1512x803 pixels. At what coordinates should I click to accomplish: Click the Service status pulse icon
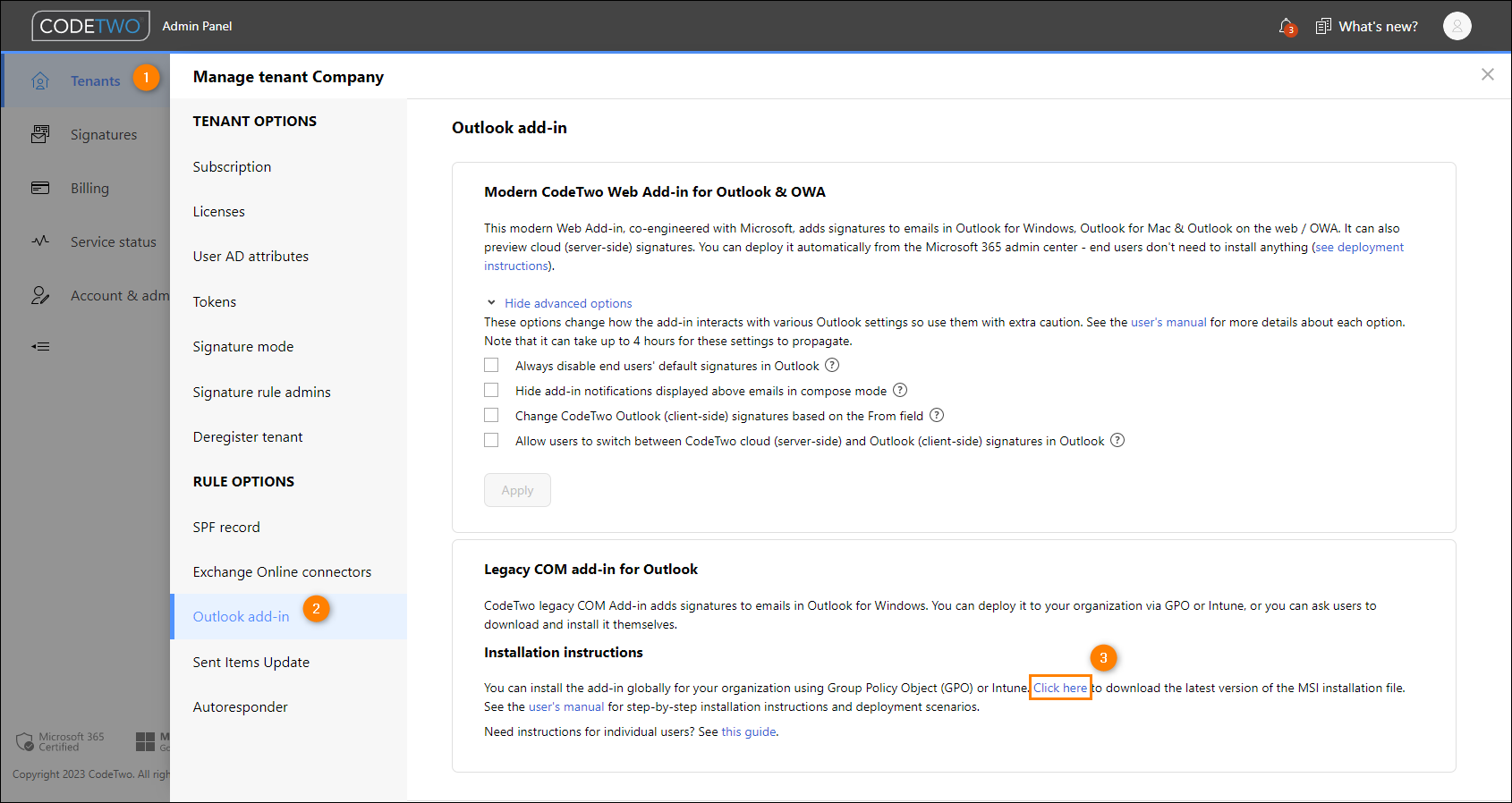[40, 241]
